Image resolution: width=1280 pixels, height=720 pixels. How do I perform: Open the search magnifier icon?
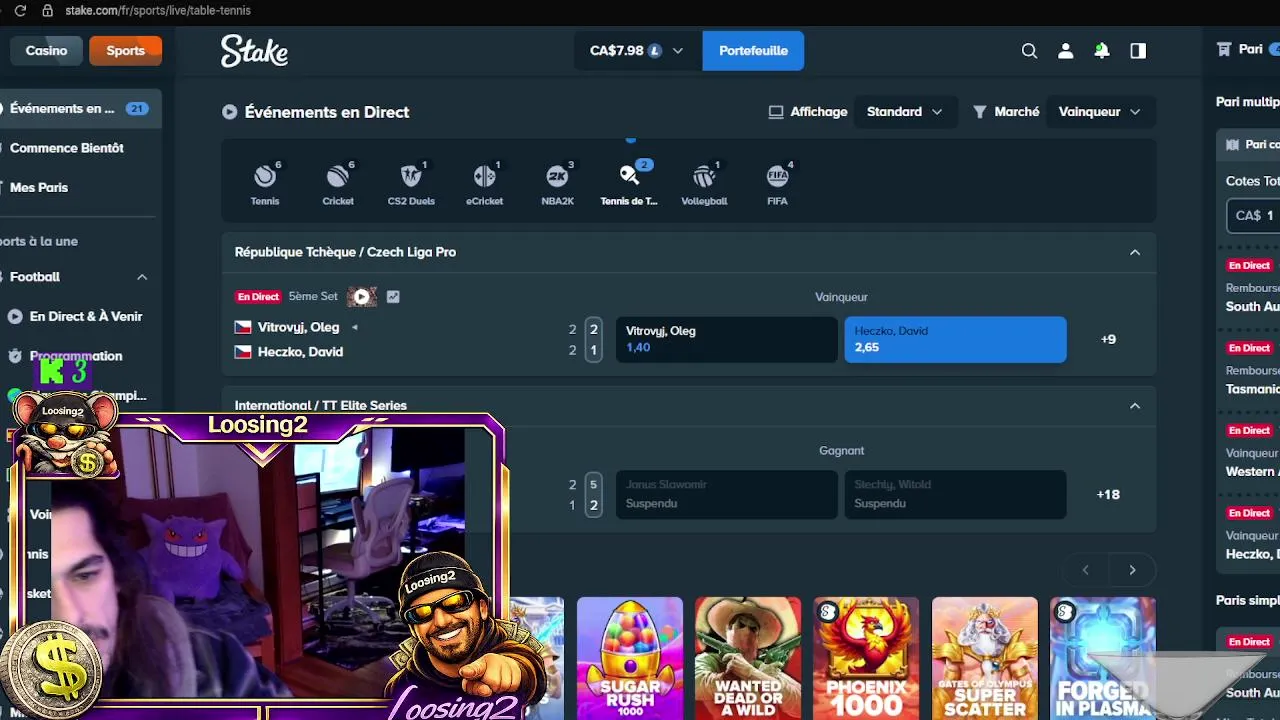click(1029, 51)
